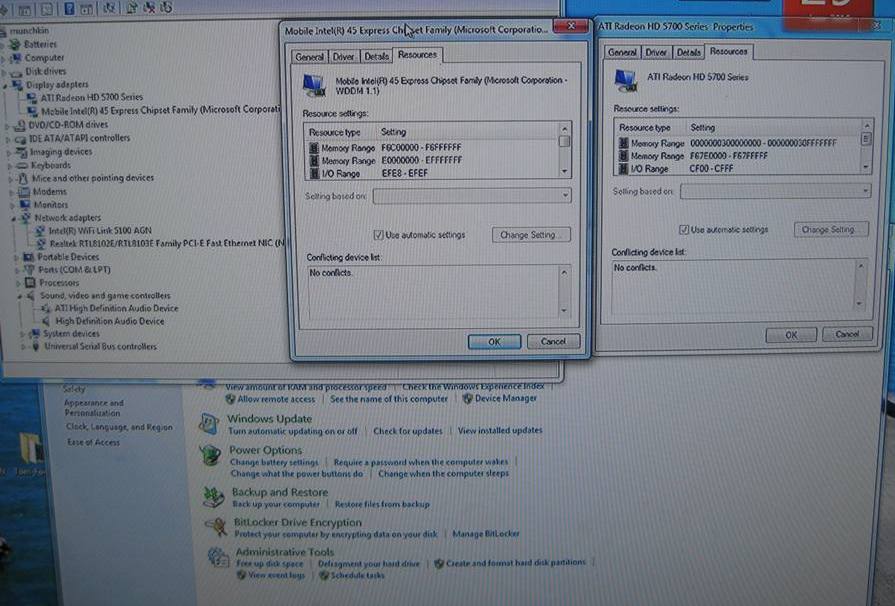Click the ATI High Definition Audio Device icon
The image size is (895, 606).
coord(45,309)
